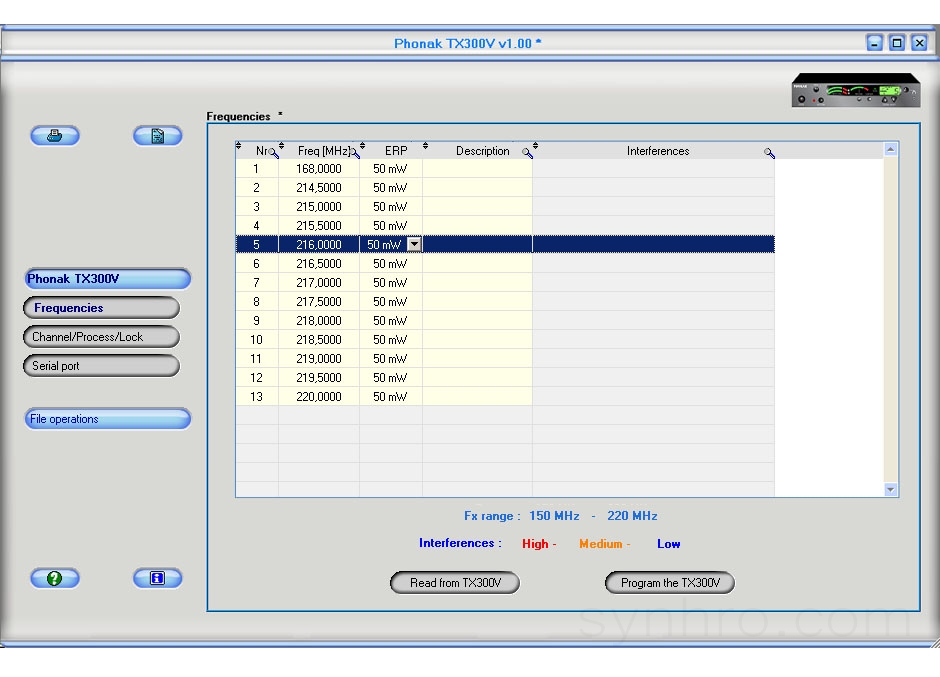
Task: Select row number 7 cell
Action: coord(257,282)
